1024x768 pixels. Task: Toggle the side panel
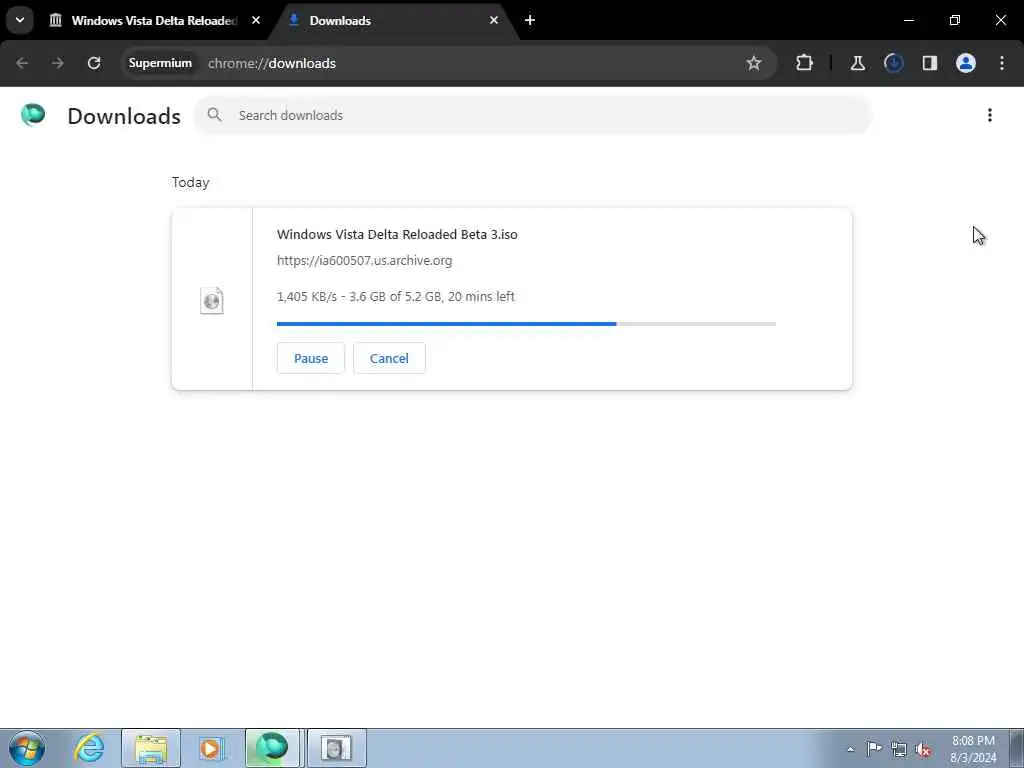pos(929,63)
